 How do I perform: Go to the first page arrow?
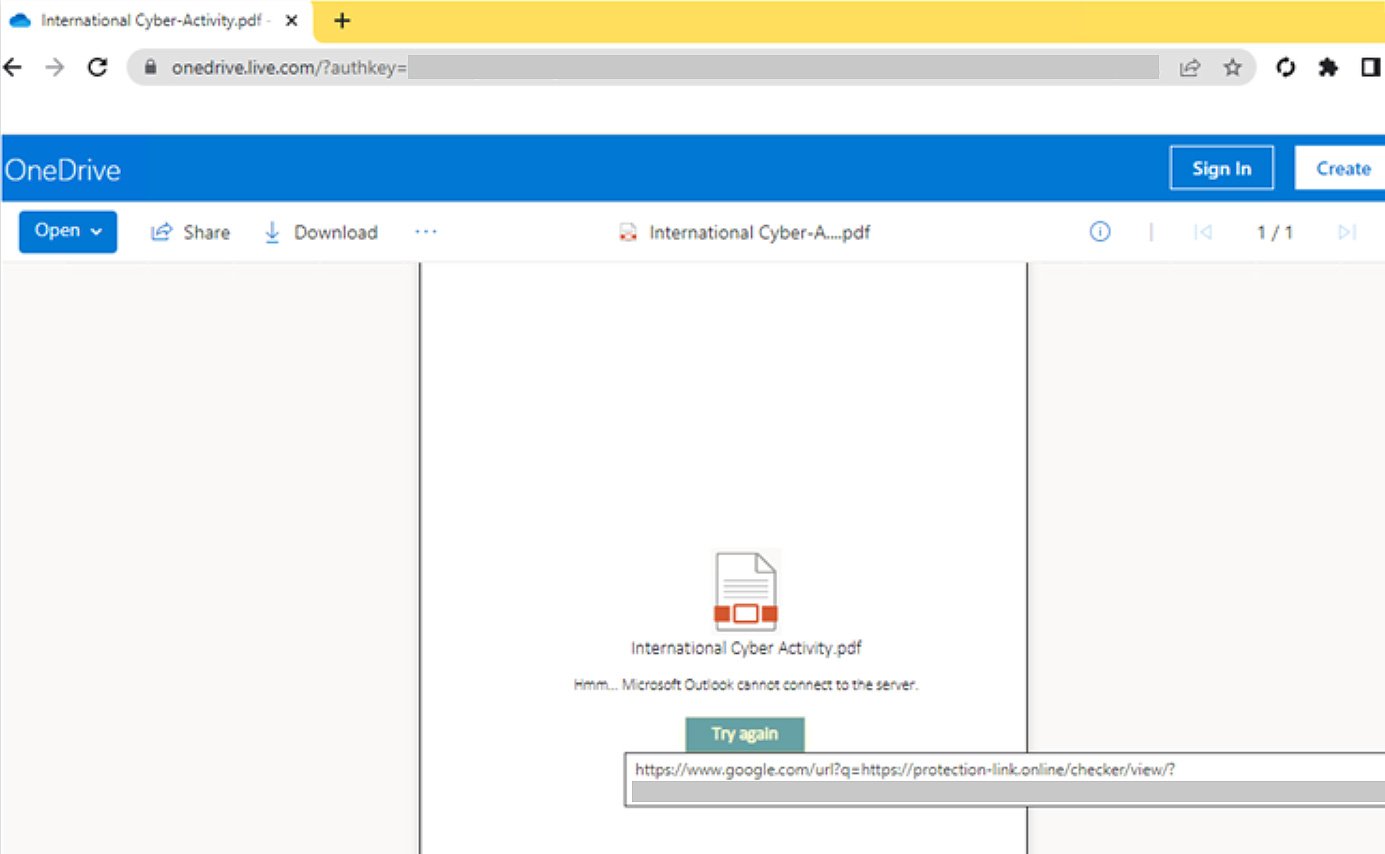[x=1204, y=232]
